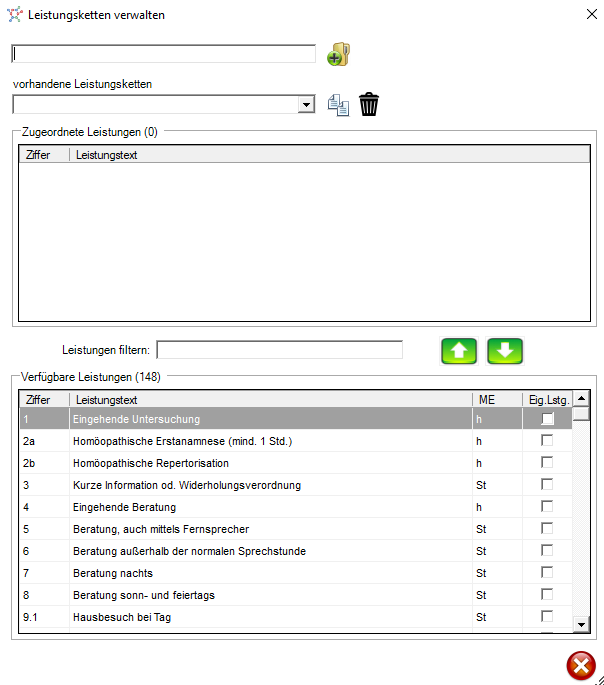Click scroll up arrow of available services list

[x=581, y=398]
